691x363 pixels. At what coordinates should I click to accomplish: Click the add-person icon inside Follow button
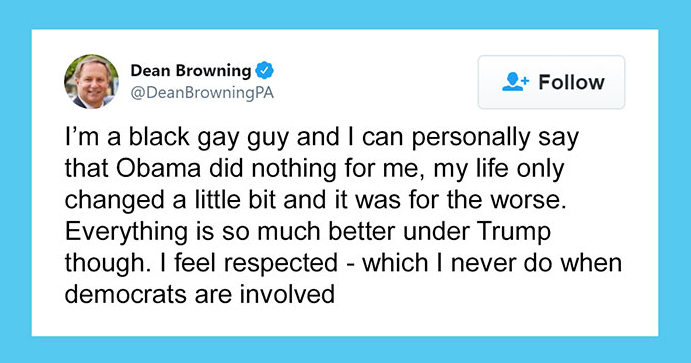[515, 82]
